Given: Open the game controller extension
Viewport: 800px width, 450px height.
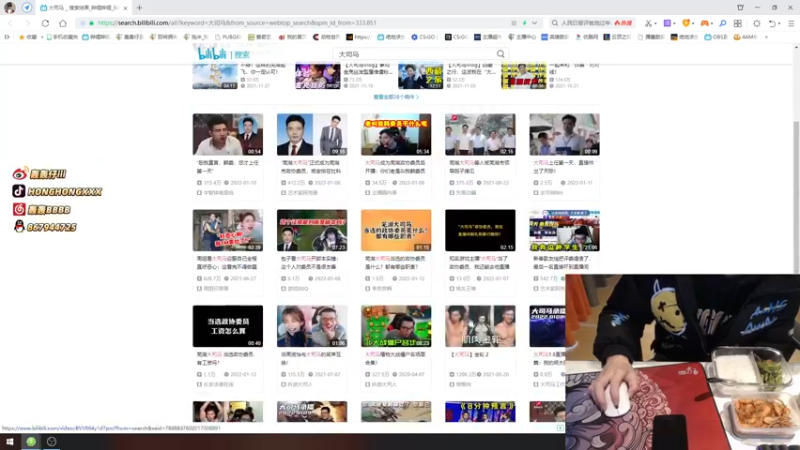Looking at the screenshot, I should 704,23.
